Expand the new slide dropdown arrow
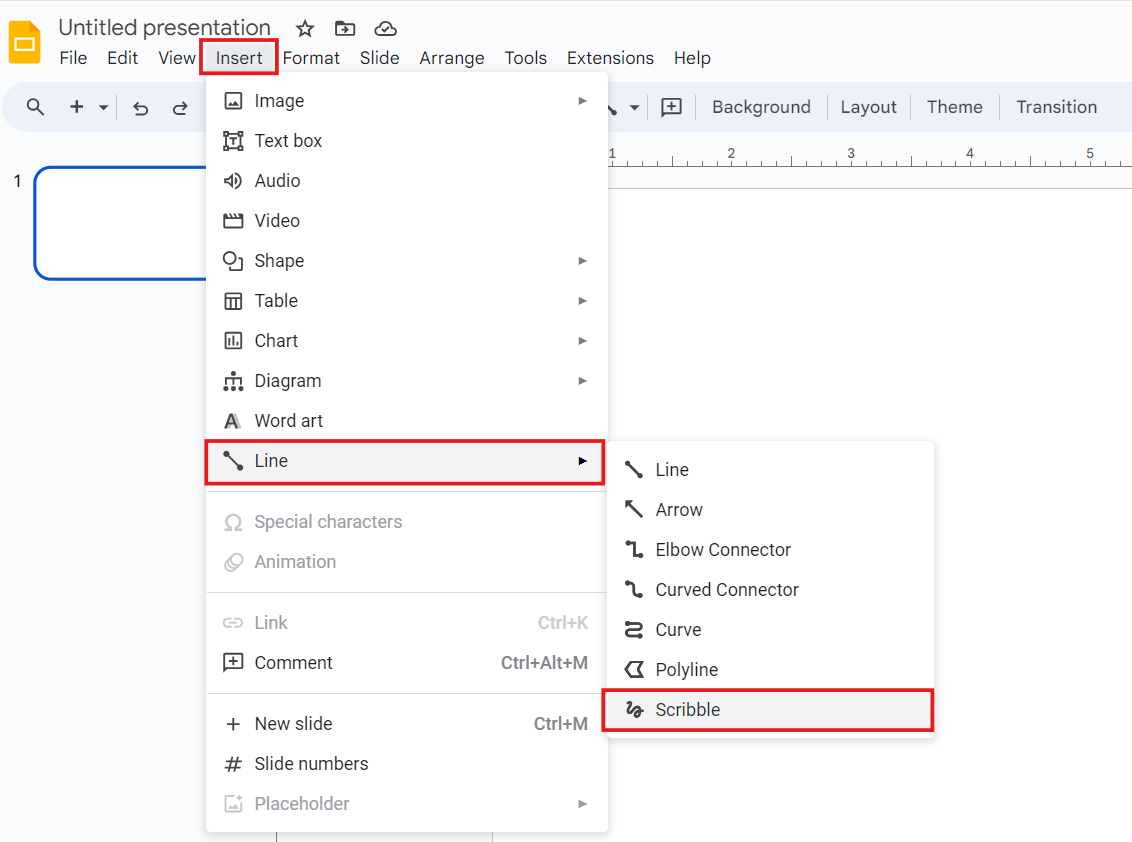 (x=102, y=106)
